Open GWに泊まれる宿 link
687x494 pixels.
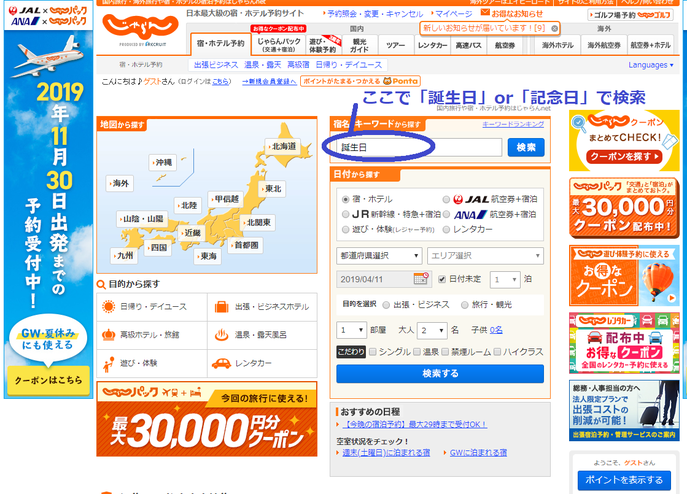click(x=478, y=453)
